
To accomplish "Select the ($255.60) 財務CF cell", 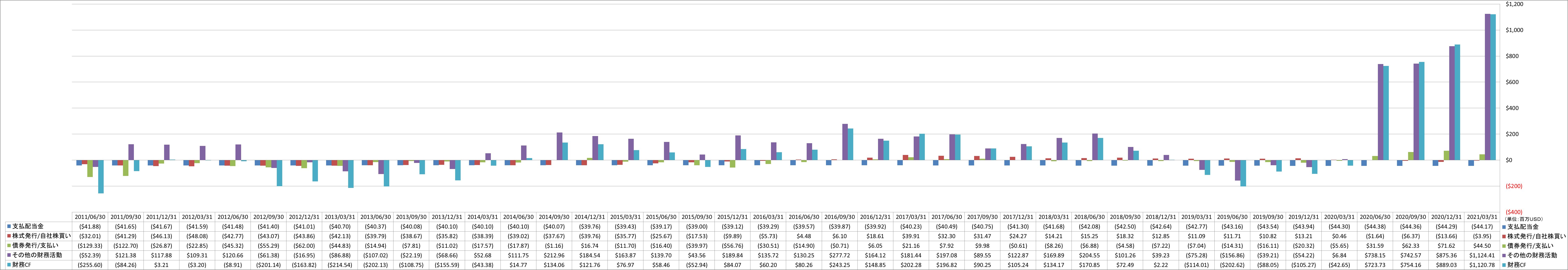I will pos(90,265).
